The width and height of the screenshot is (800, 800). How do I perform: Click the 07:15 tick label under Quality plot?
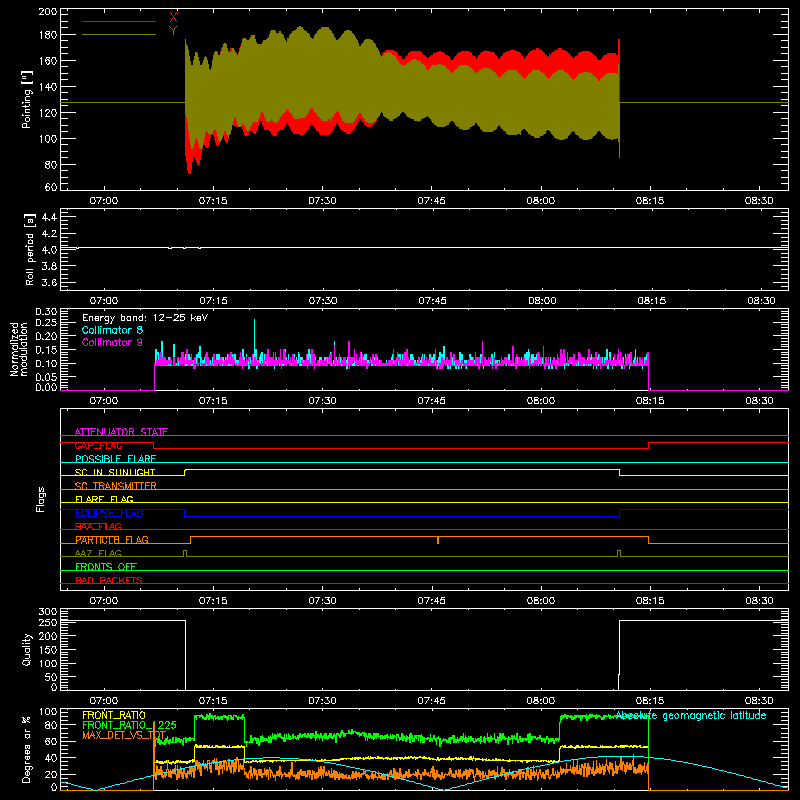coord(213,701)
